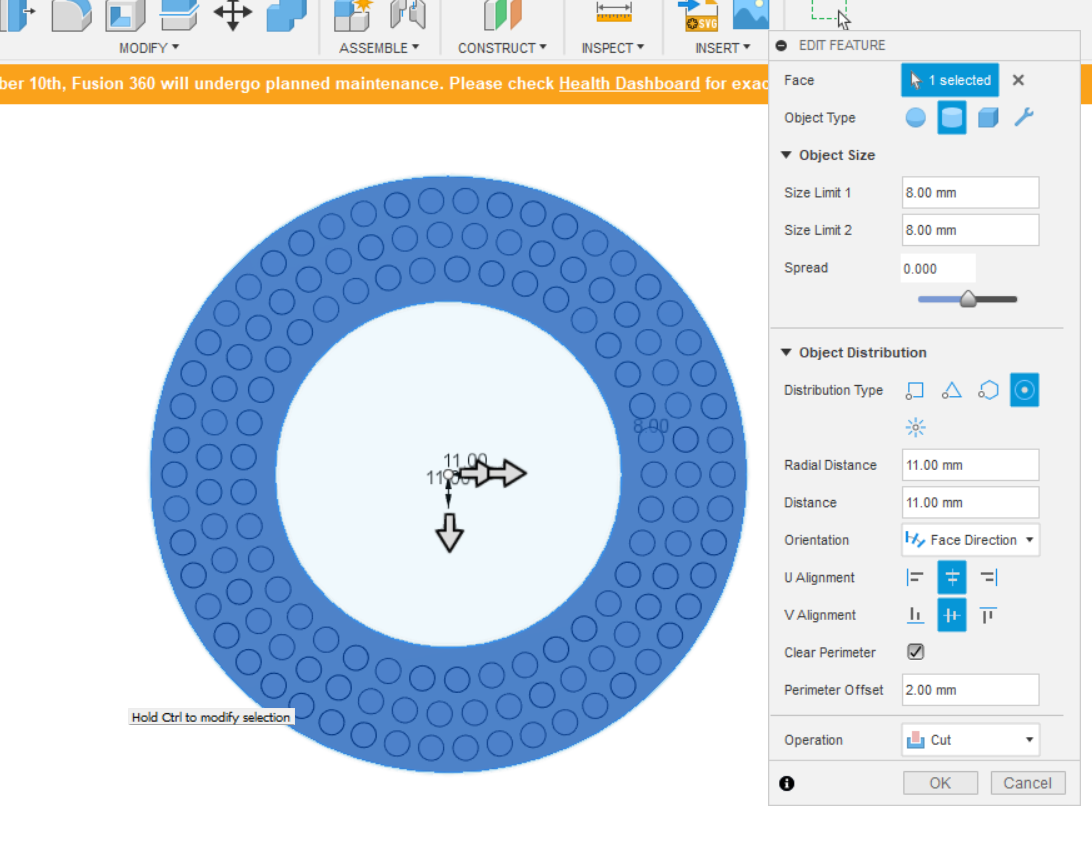Select the sphere Object Type
1092x842 pixels.
pos(914,117)
